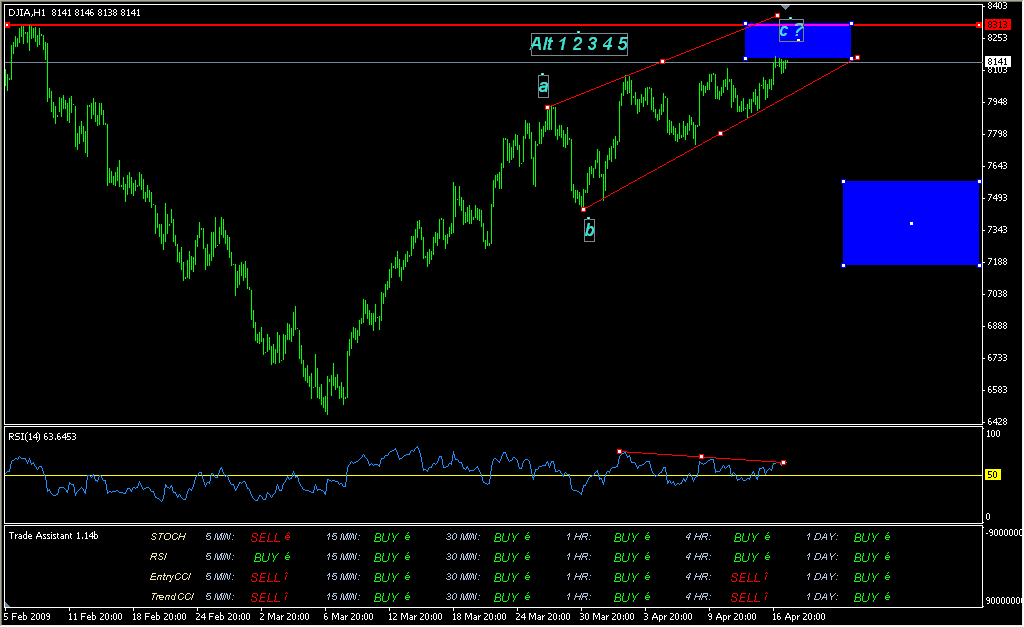The image size is (1024, 627).
Task: Click the EntryCCI 4 HR SELL arrow
Action: pyautogui.click(x=766, y=576)
